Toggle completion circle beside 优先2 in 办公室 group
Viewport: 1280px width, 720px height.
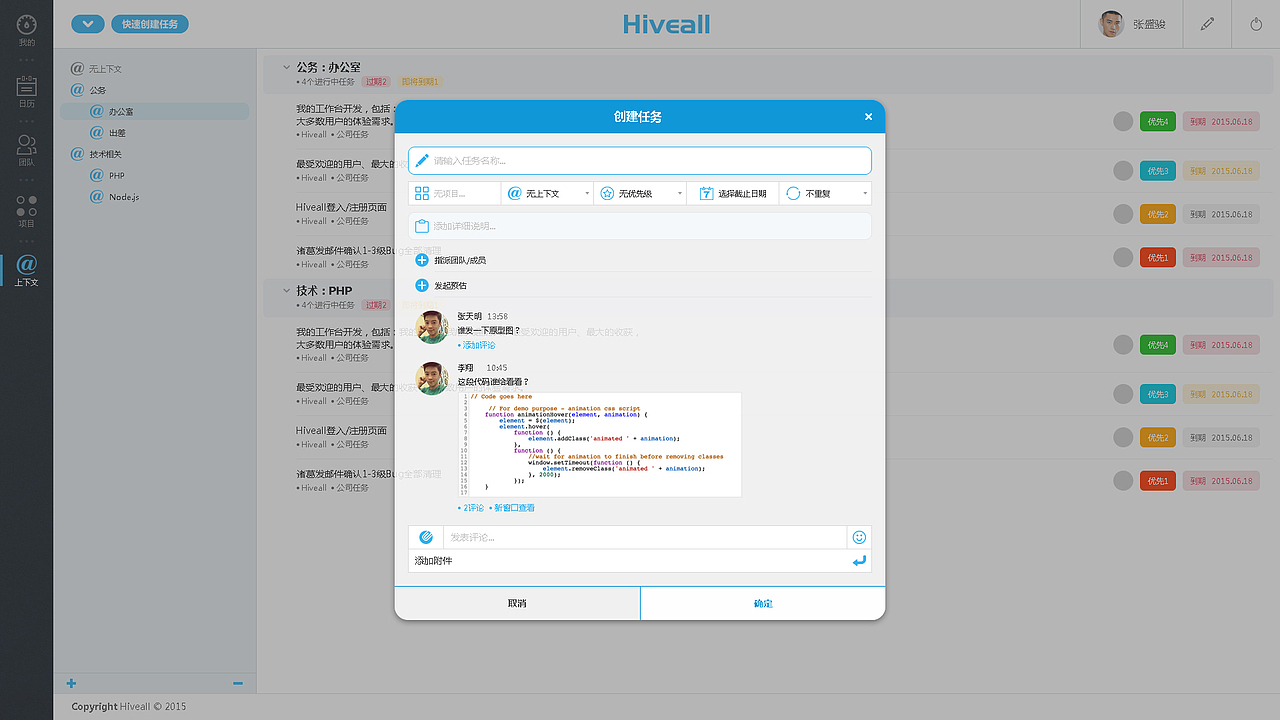[1123, 214]
